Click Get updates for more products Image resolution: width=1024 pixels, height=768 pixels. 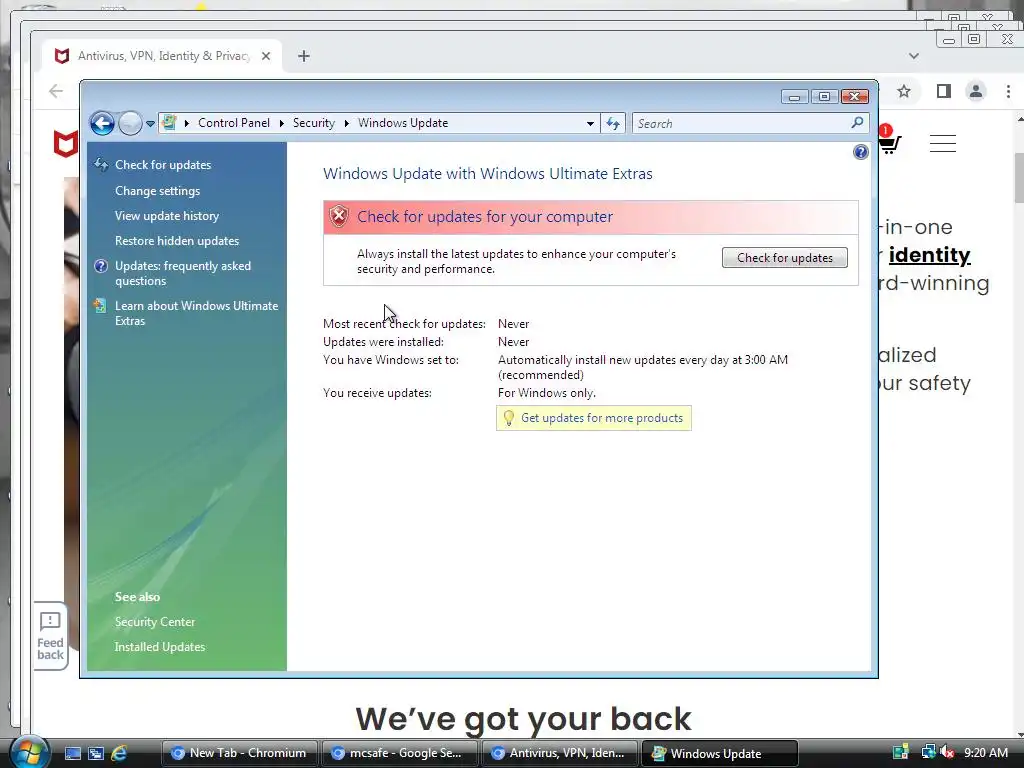(x=601, y=418)
